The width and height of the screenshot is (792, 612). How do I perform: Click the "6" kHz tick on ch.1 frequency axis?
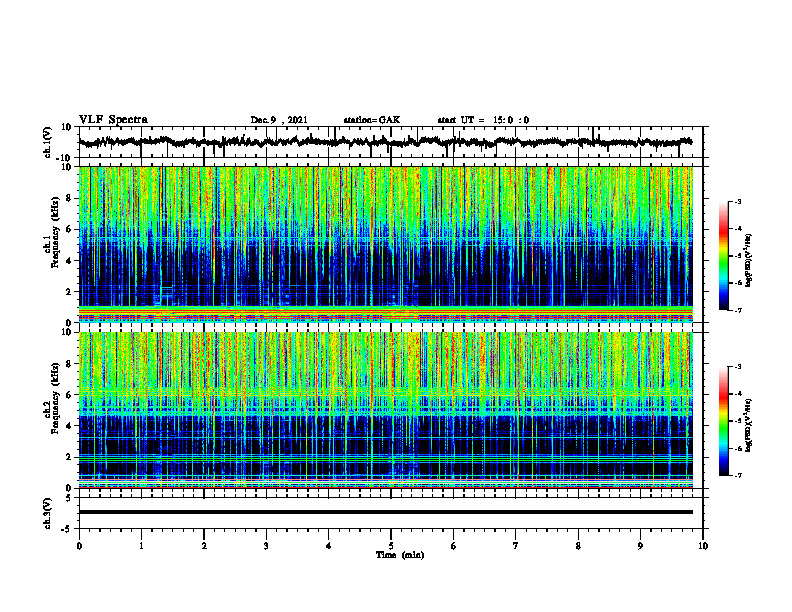[70, 229]
